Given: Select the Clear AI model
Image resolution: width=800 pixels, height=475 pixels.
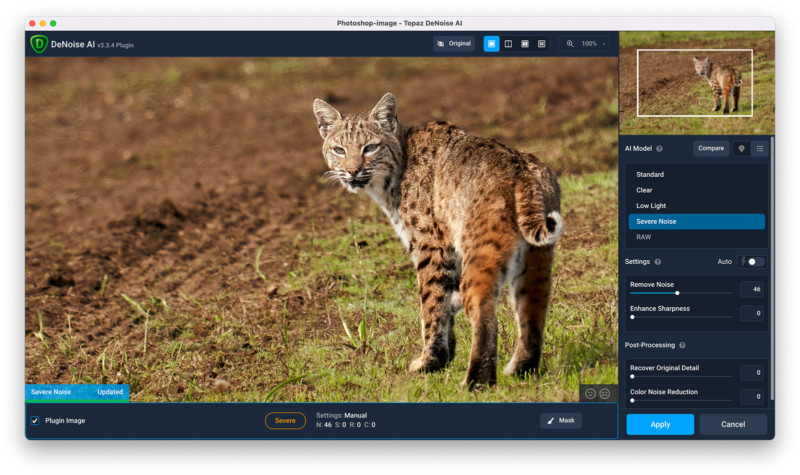Looking at the screenshot, I should pyautogui.click(x=696, y=190).
